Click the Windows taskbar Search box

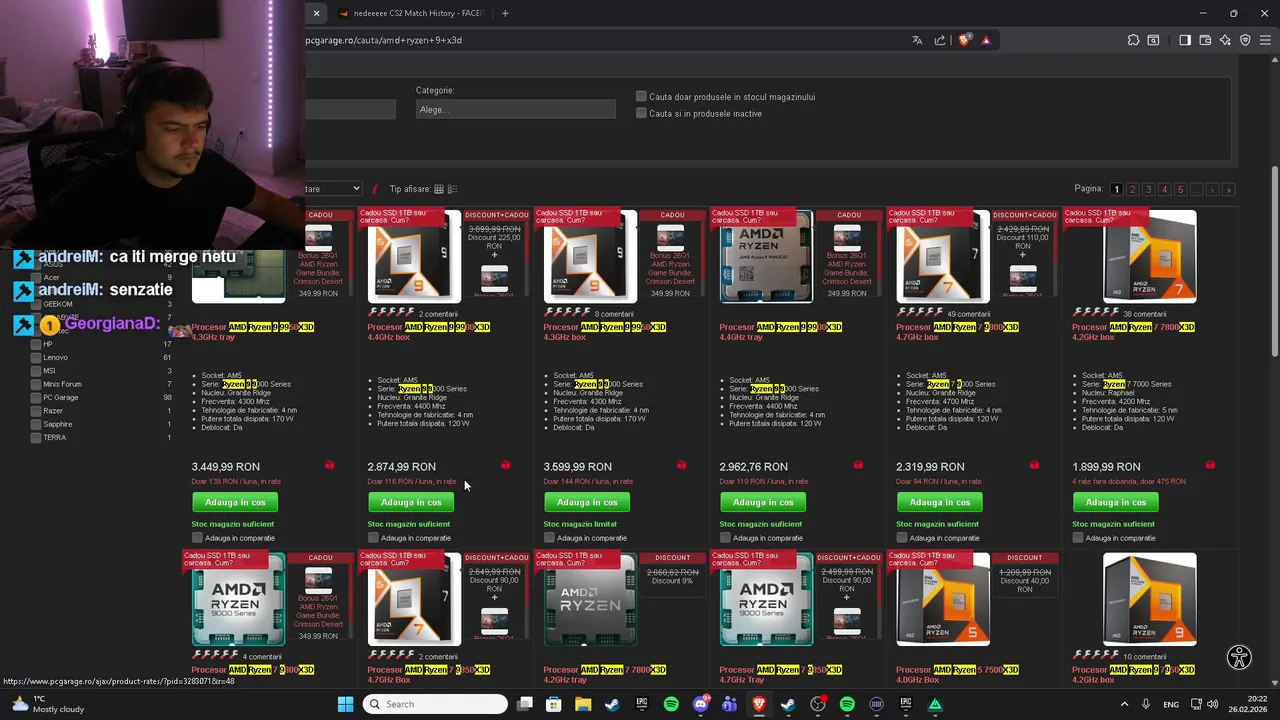point(434,704)
